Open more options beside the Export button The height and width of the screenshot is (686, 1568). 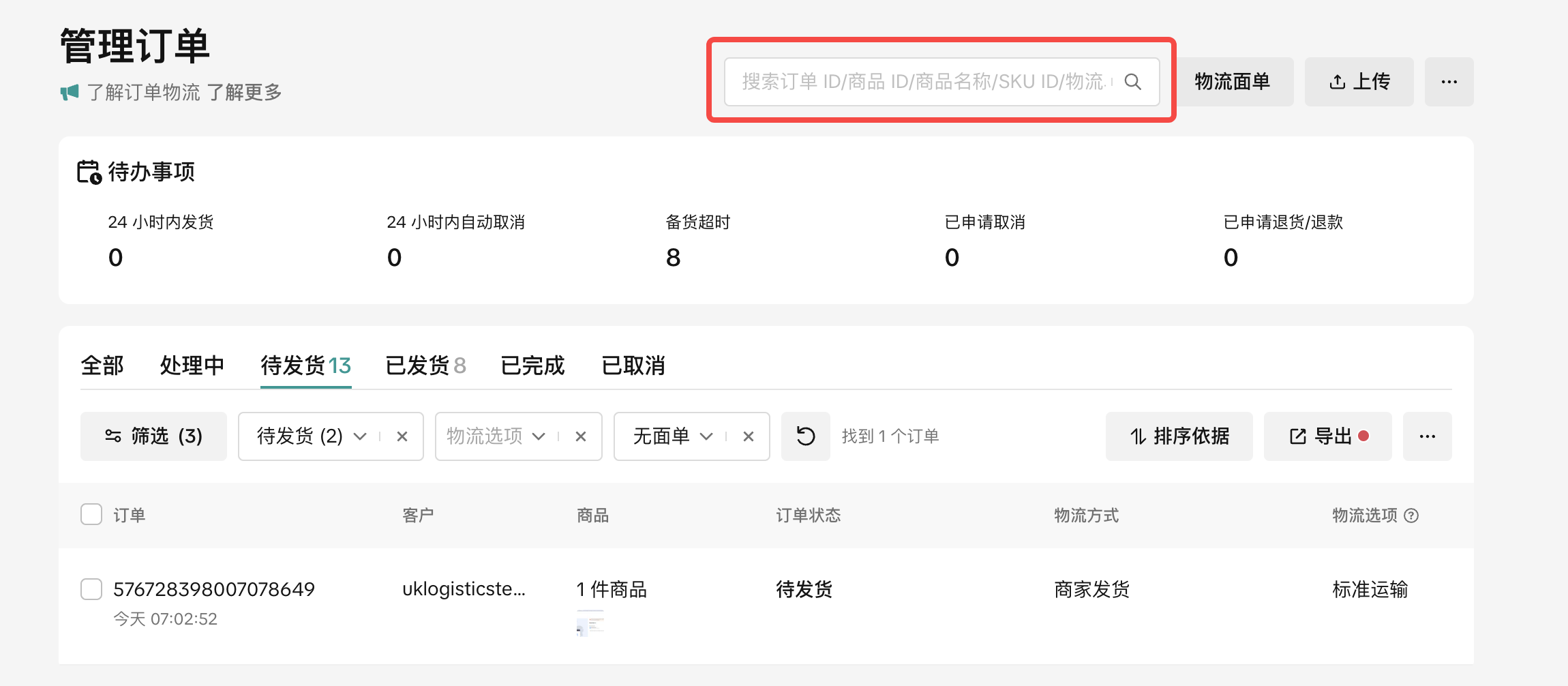[x=1427, y=436]
